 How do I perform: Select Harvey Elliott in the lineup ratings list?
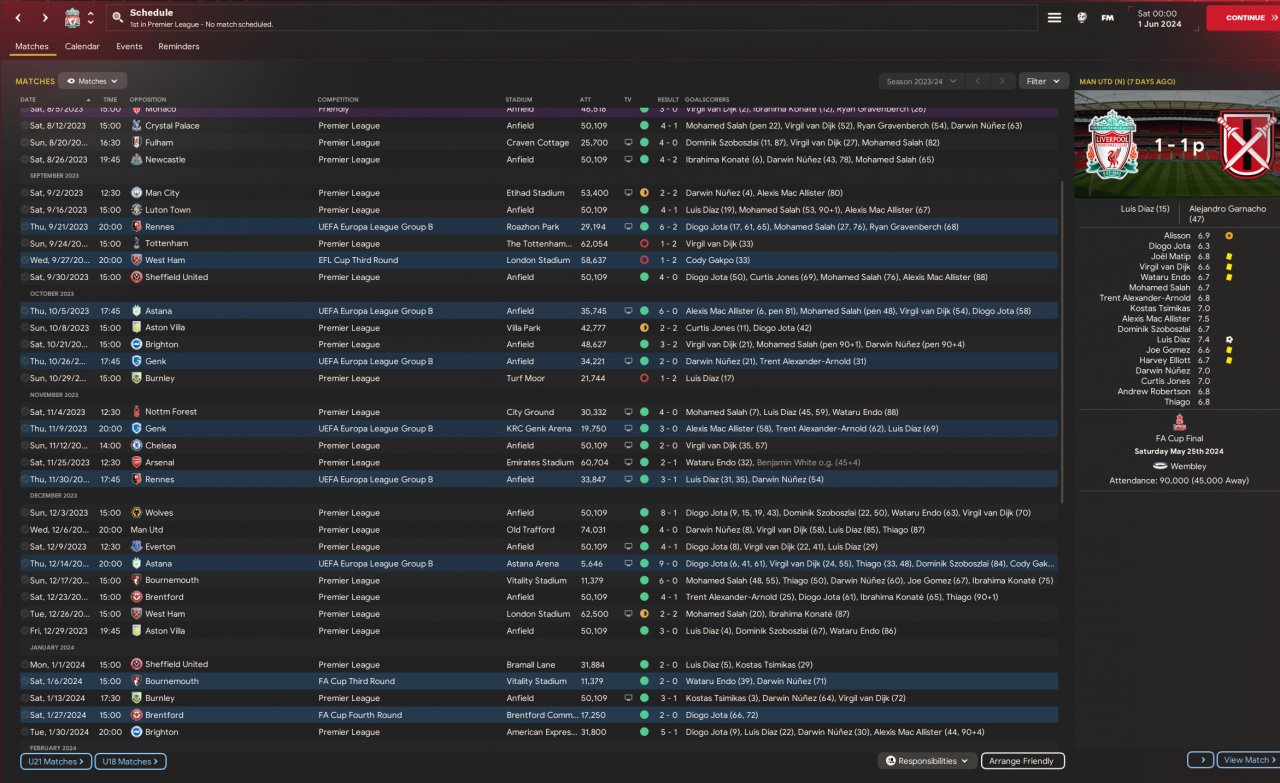(1165, 361)
